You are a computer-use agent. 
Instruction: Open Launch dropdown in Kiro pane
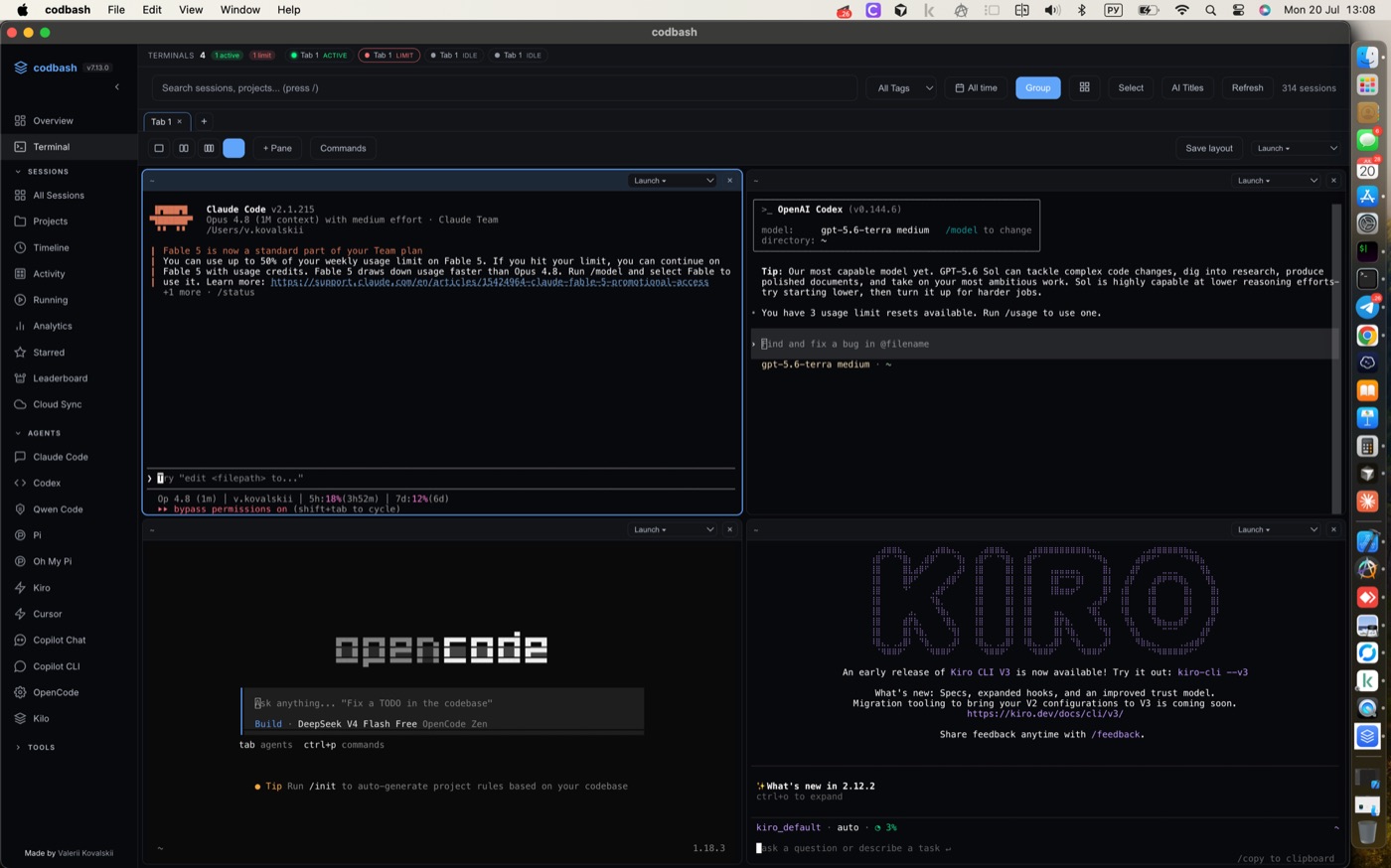pyautogui.click(x=1277, y=529)
